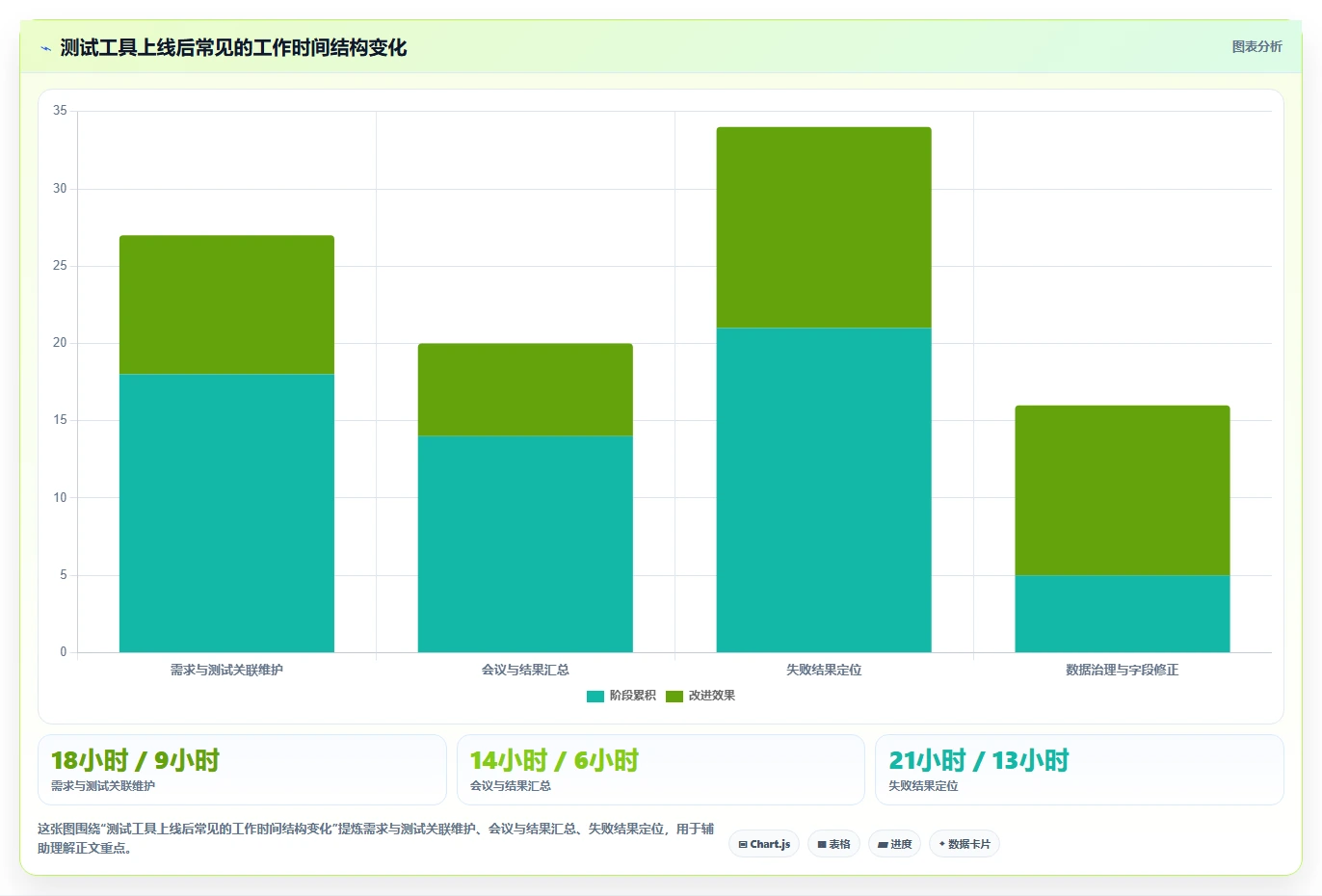This screenshot has height=896, width=1322.
Task: Click the 改进效果 legend label
Action: click(x=711, y=696)
